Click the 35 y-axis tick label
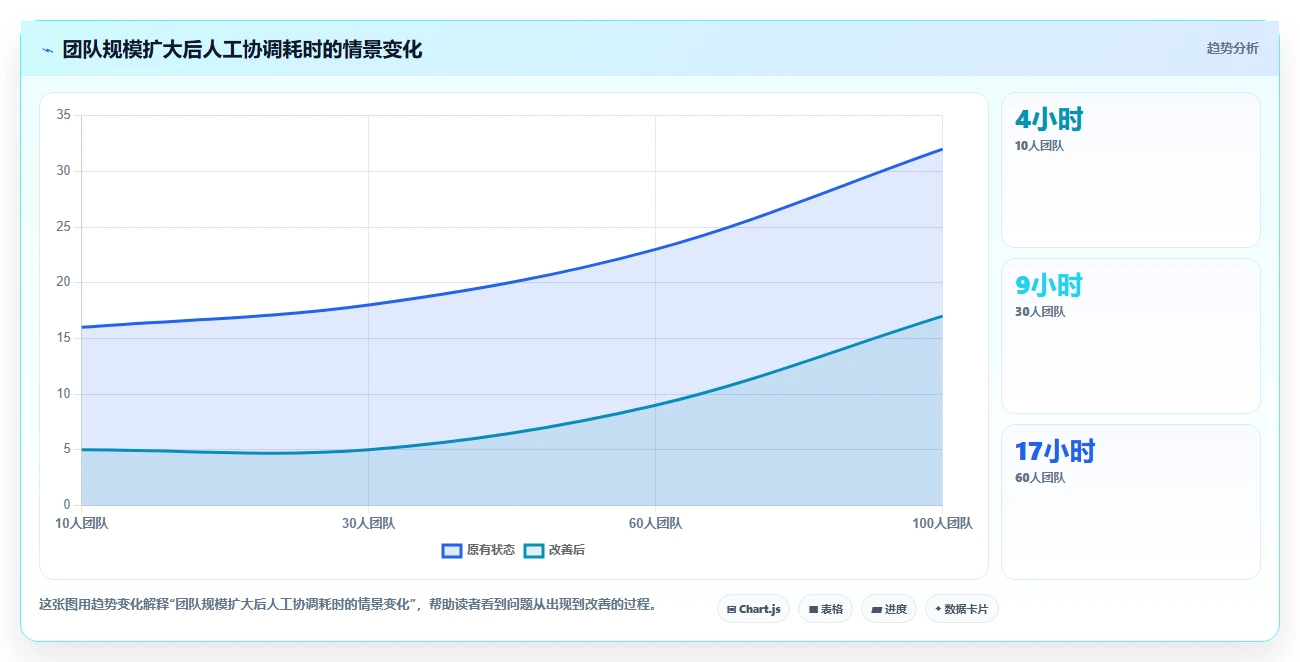The width and height of the screenshot is (1300, 662). (63, 115)
